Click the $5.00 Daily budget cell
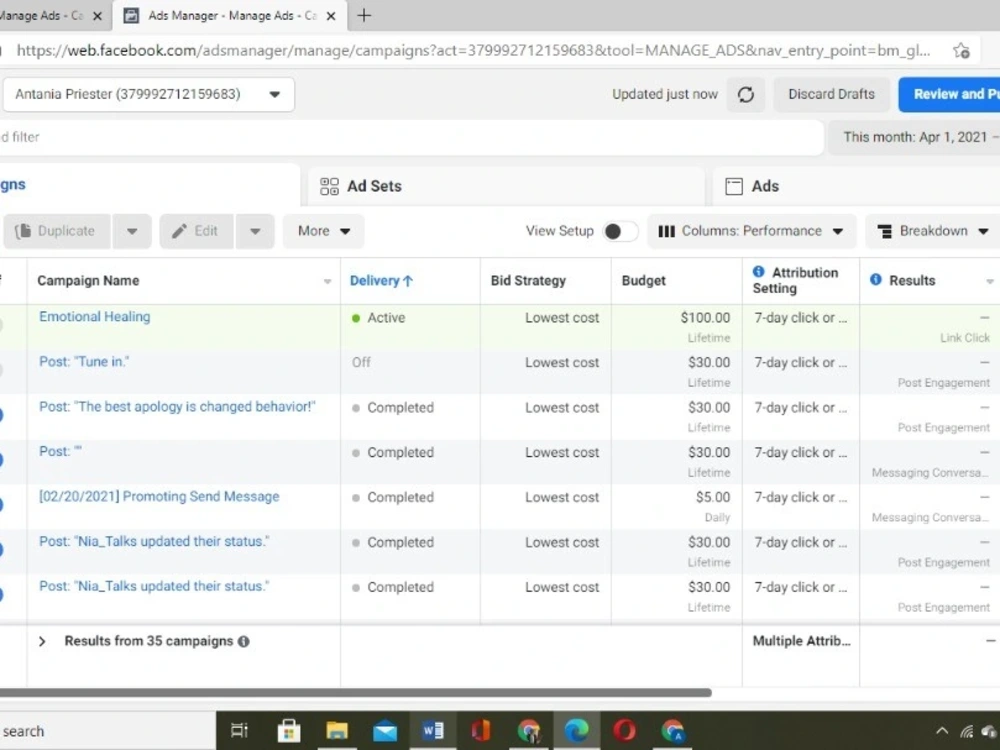 point(677,506)
